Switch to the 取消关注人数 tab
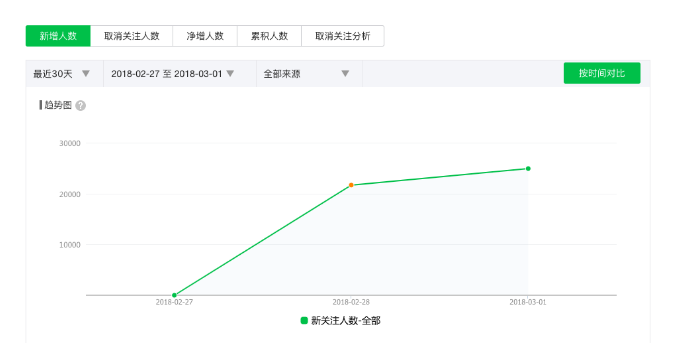This screenshot has width=677, height=362. [x=132, y=36]
